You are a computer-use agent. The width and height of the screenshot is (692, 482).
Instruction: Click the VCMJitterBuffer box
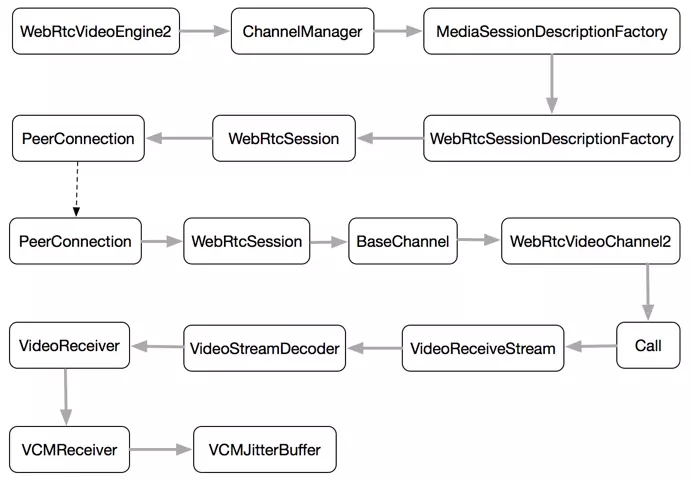coord(264,450)
